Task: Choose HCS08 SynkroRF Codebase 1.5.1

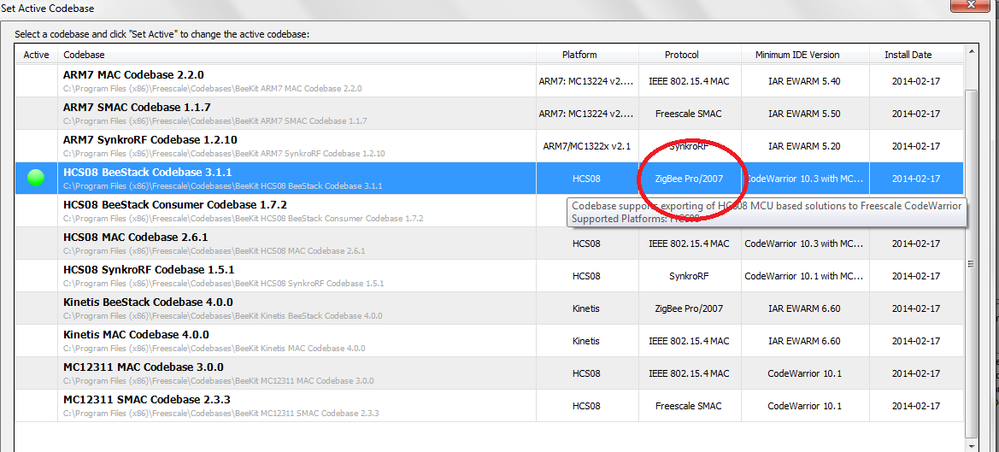Action: point(489,276)
